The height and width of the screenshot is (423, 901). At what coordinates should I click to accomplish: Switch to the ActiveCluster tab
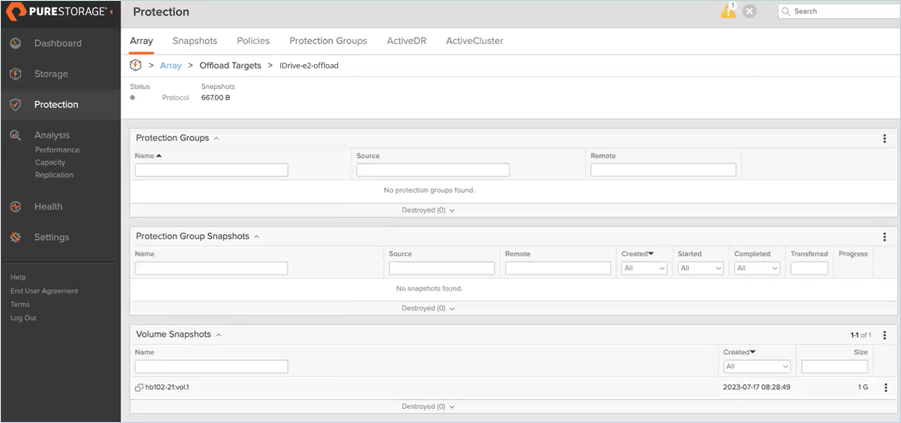pos(475,41)
